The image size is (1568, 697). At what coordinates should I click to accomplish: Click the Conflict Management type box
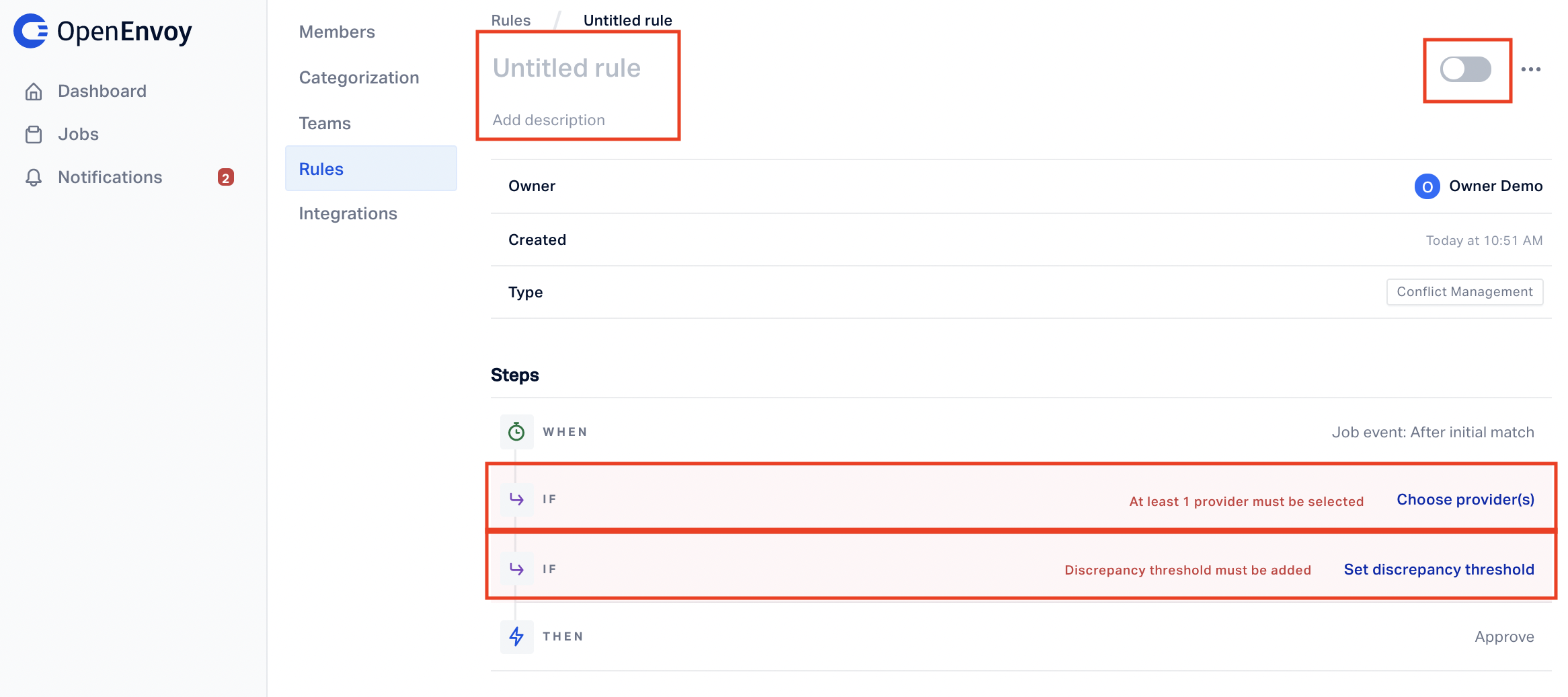[x=1464, y=292]
